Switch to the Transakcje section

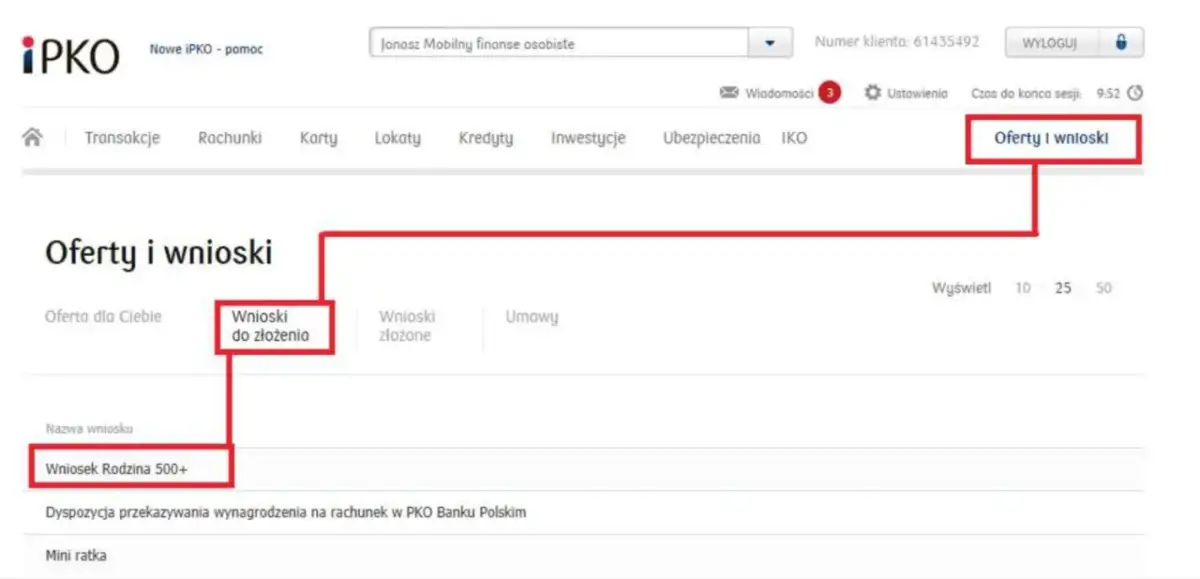pos(121,138)
